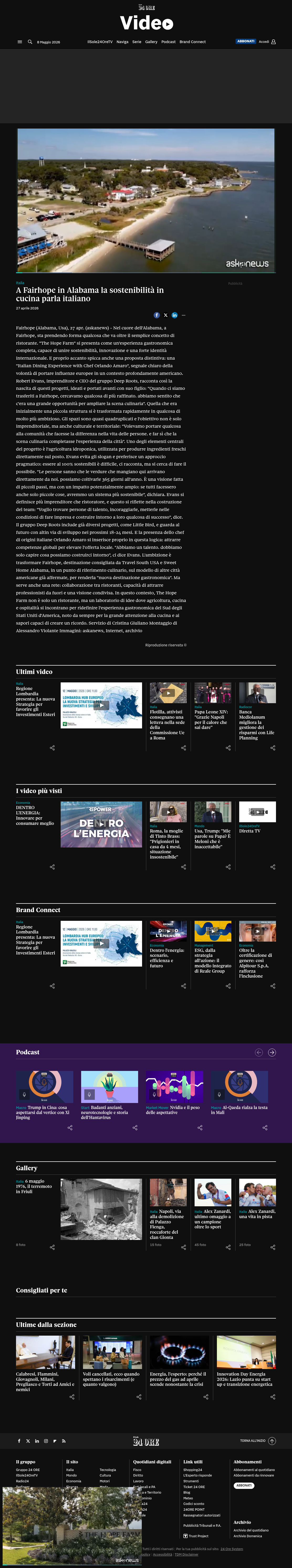
Task: Share the Trump in Cina podcast
Action: [x=70, y=1128]
